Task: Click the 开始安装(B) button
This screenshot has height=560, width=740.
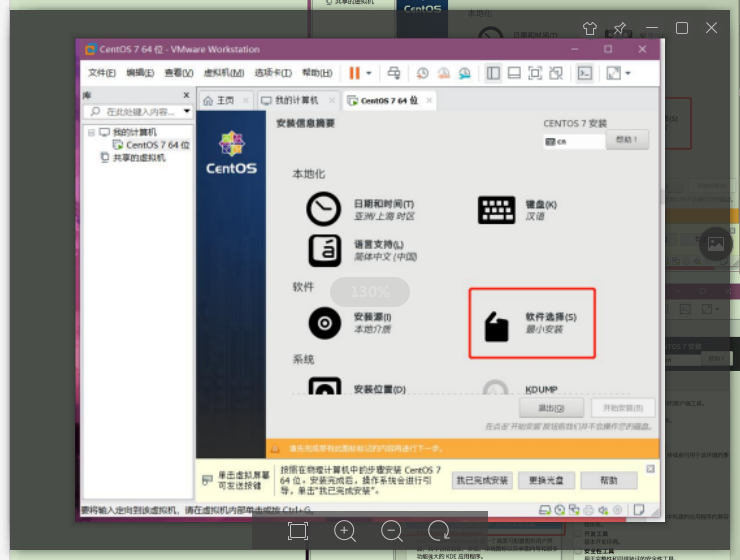Action: (x=623, y=408)
